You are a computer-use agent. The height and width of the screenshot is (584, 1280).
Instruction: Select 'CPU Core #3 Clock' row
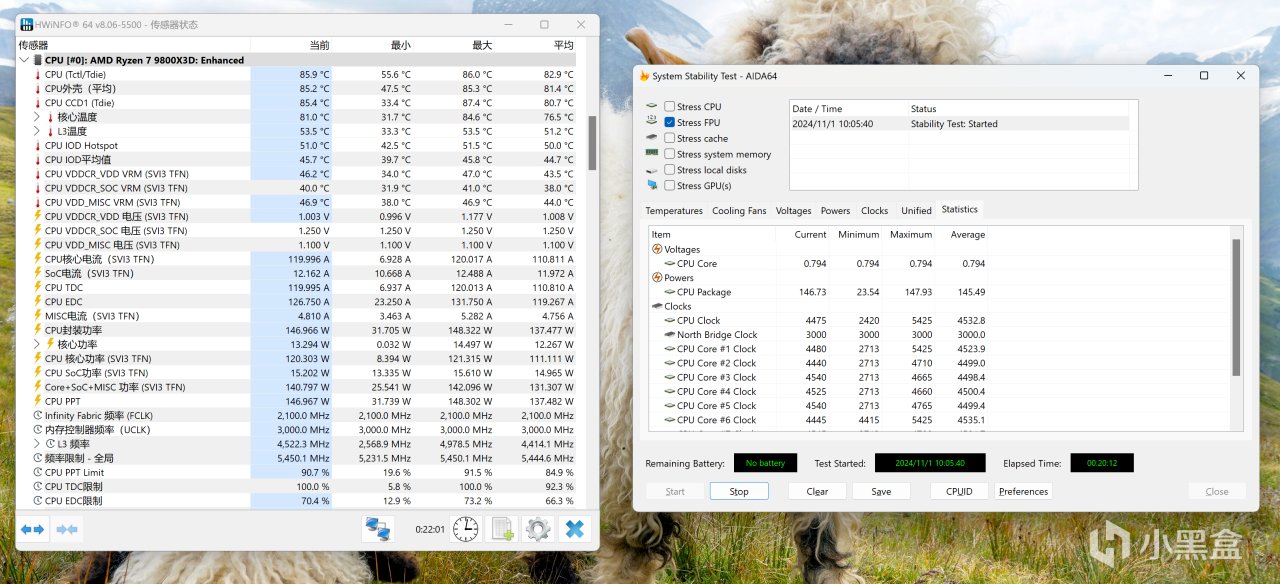818,377
